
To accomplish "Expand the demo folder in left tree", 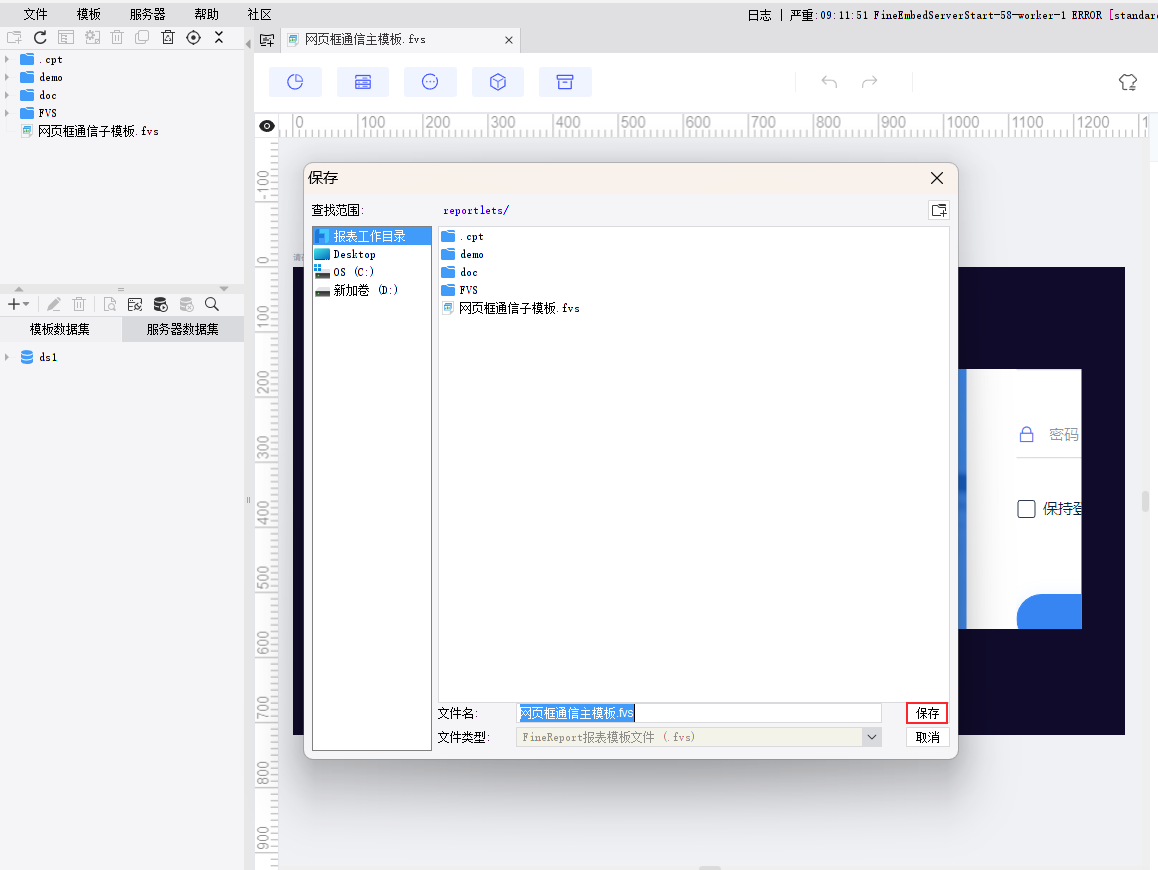I will 7,77.
